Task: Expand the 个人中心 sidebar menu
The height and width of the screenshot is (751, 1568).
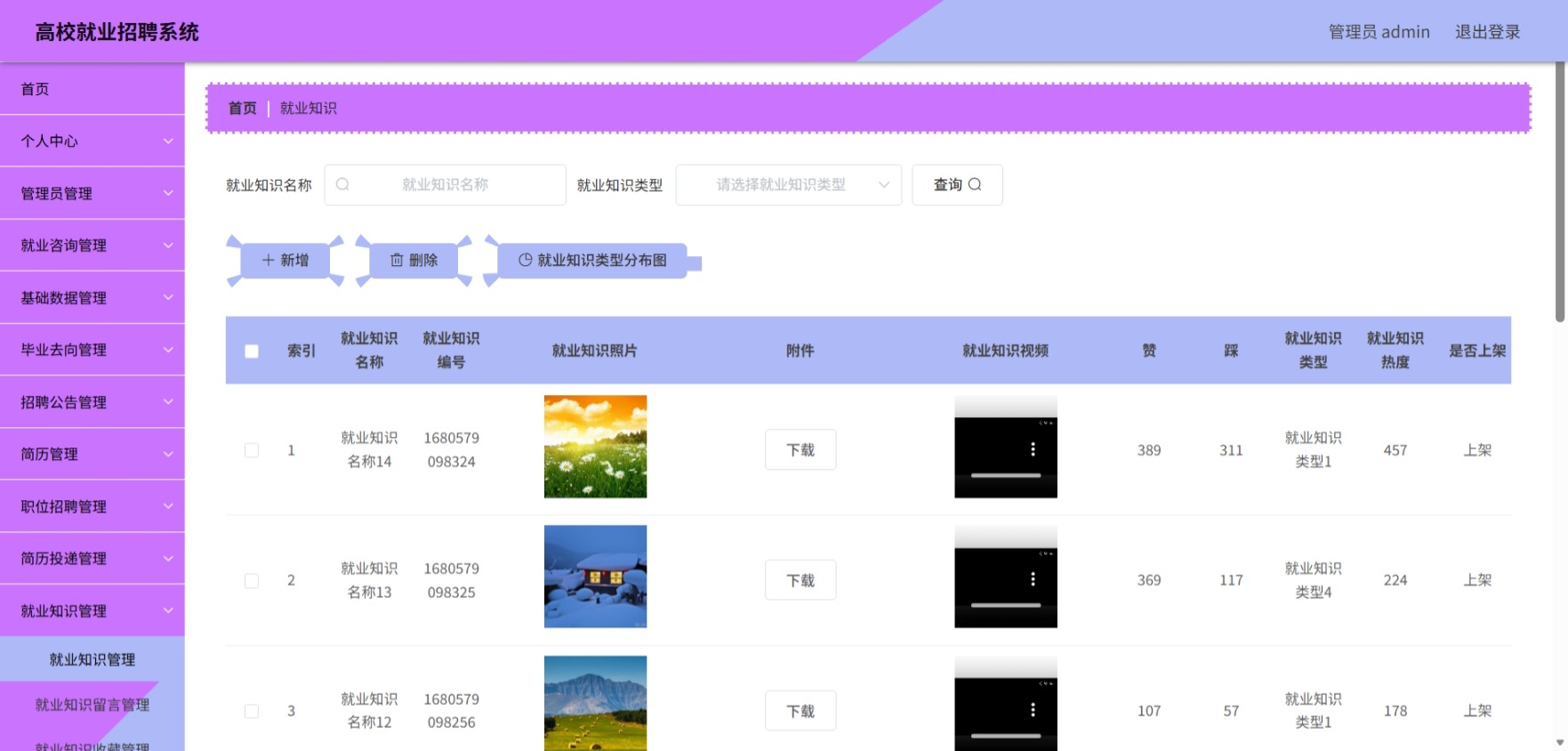Action: [x=92, y=141]
